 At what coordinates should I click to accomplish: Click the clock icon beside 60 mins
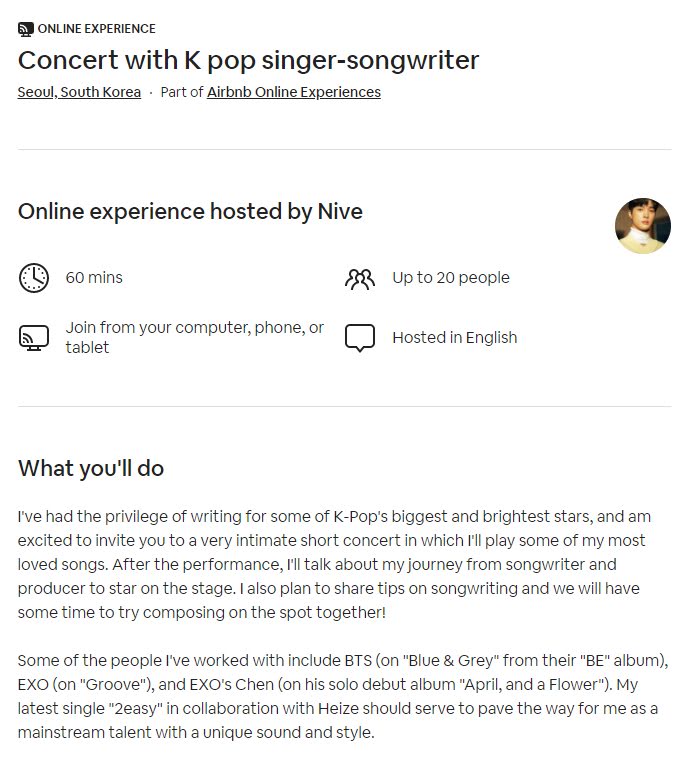point(34,278)
